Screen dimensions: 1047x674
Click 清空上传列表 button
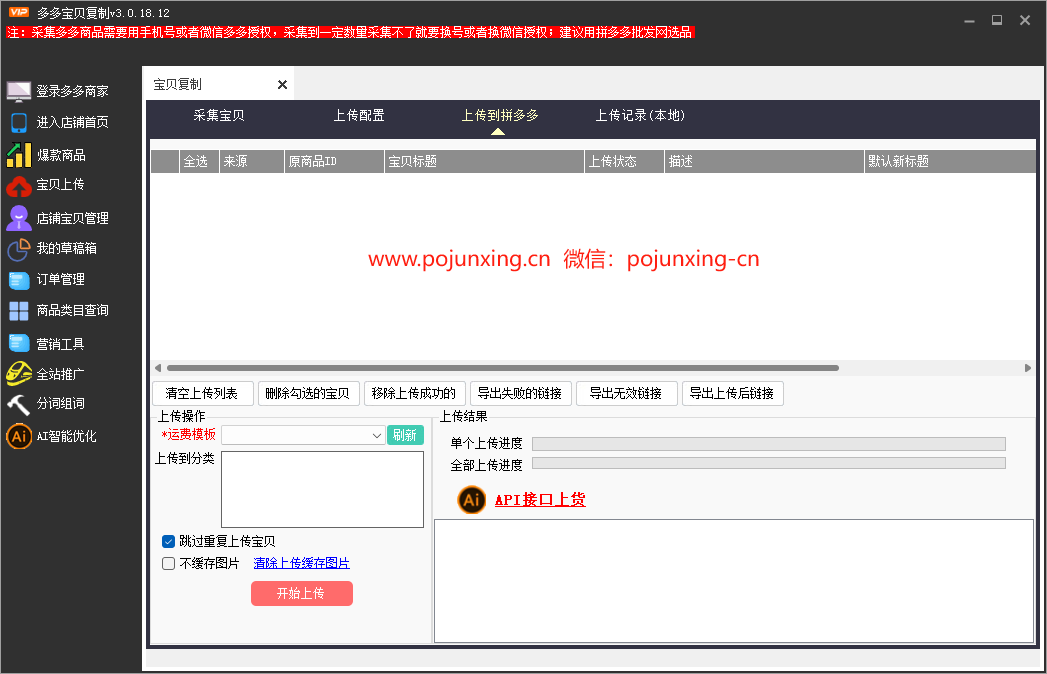[x=203, y=393]
